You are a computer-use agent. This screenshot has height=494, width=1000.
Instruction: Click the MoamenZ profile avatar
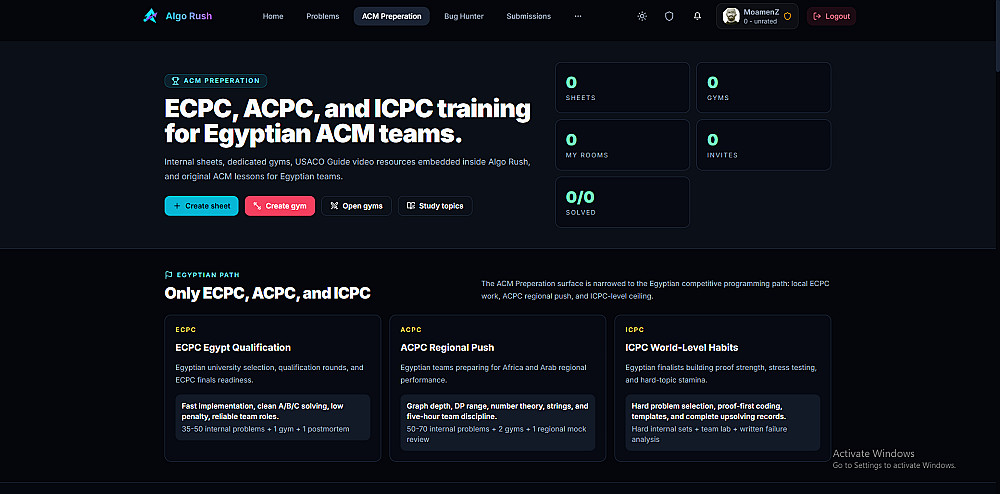[732, 16]
